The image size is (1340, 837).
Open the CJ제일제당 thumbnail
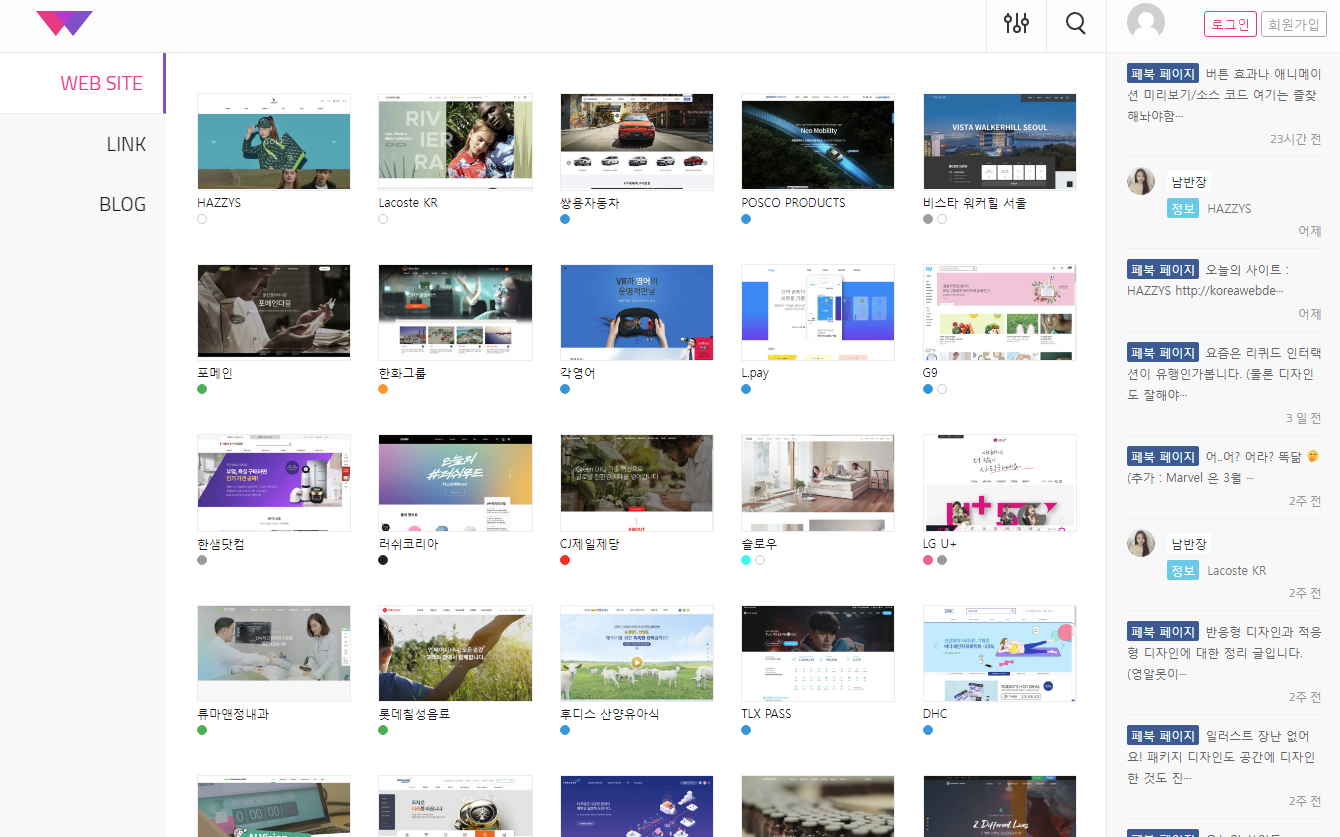click(637, 483)
